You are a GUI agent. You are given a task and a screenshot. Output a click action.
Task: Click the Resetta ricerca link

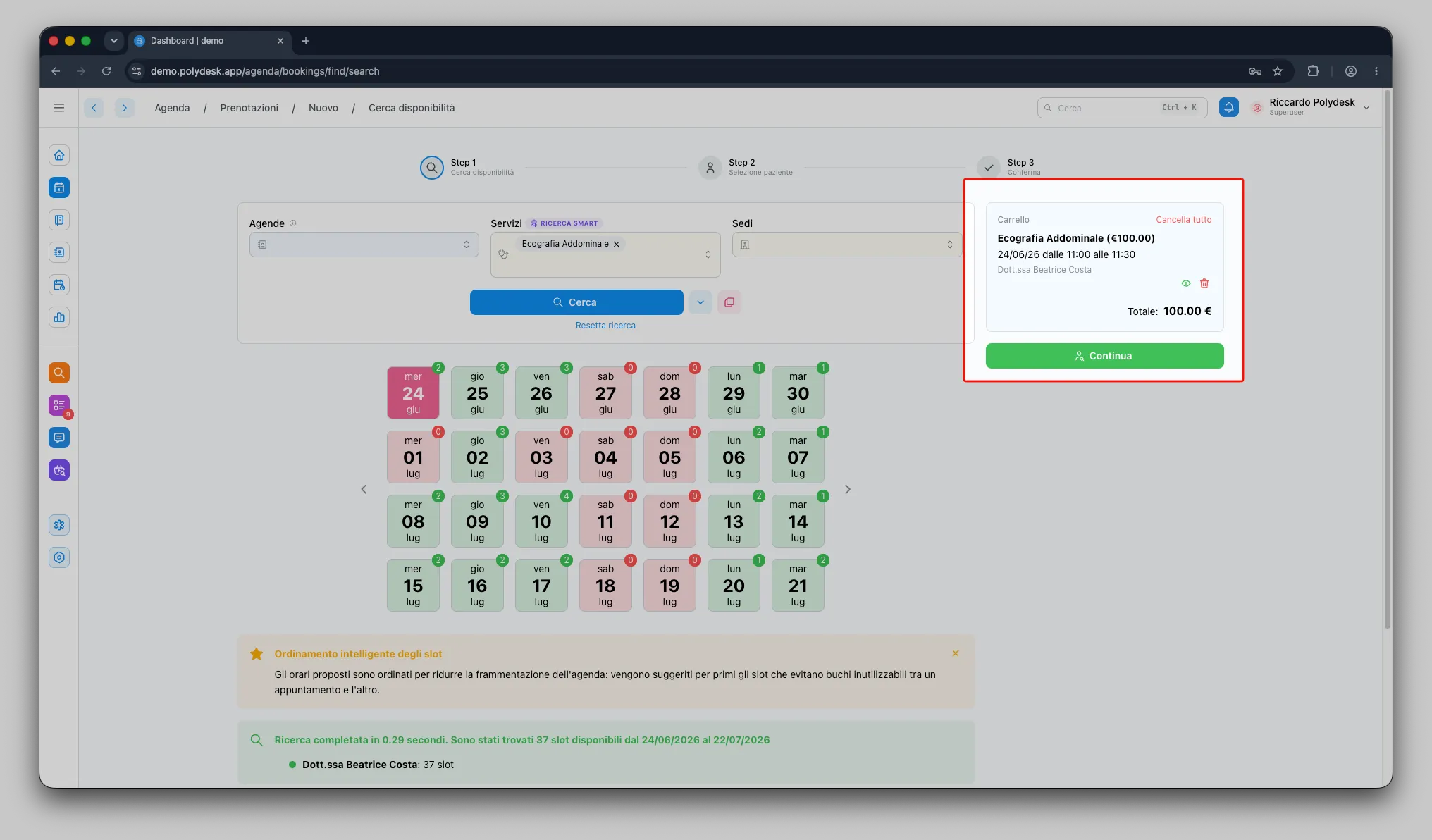coord(605,326)
